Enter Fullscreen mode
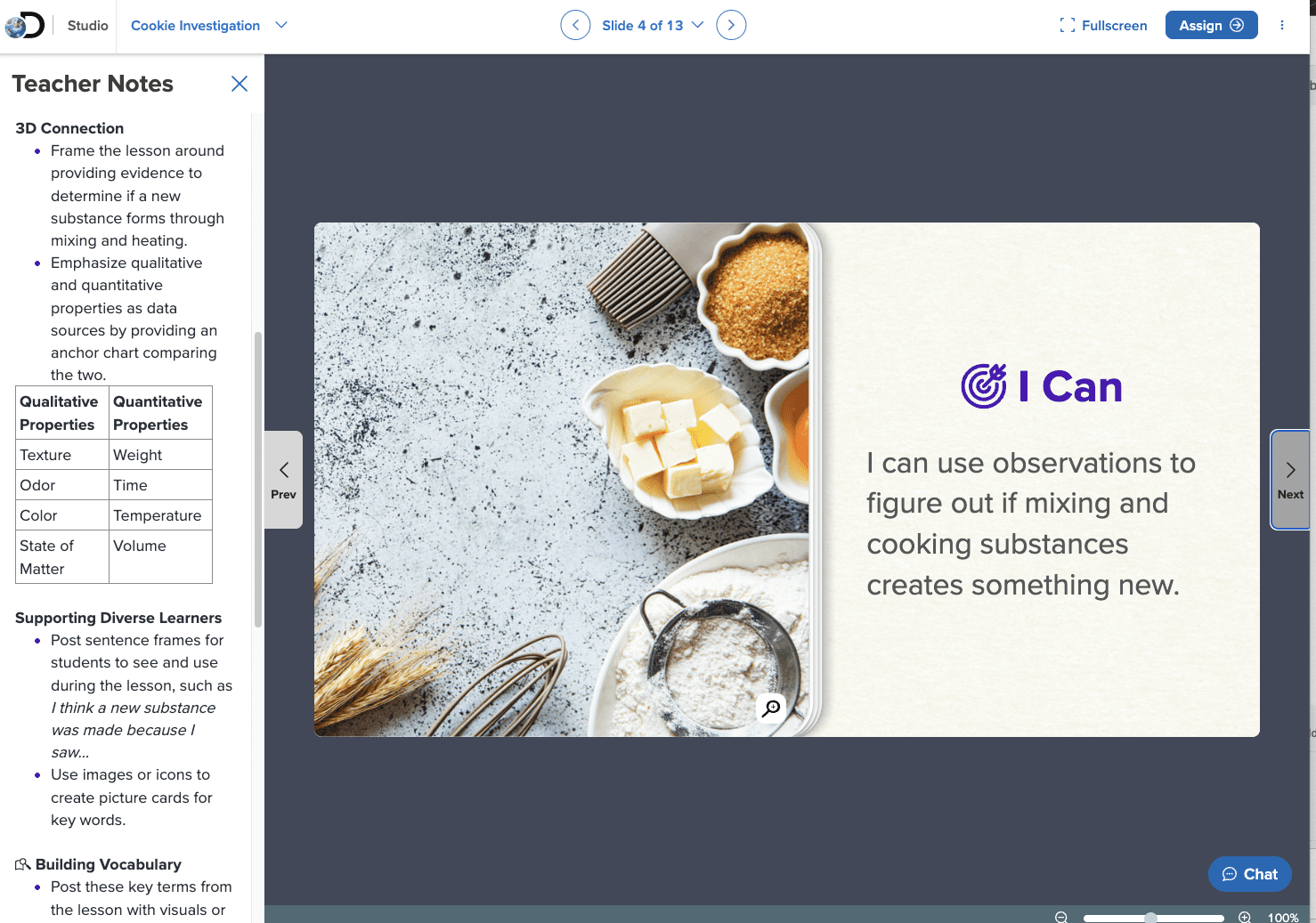The width and height of the screenshot is (1316, 923). click(1103, 25)
